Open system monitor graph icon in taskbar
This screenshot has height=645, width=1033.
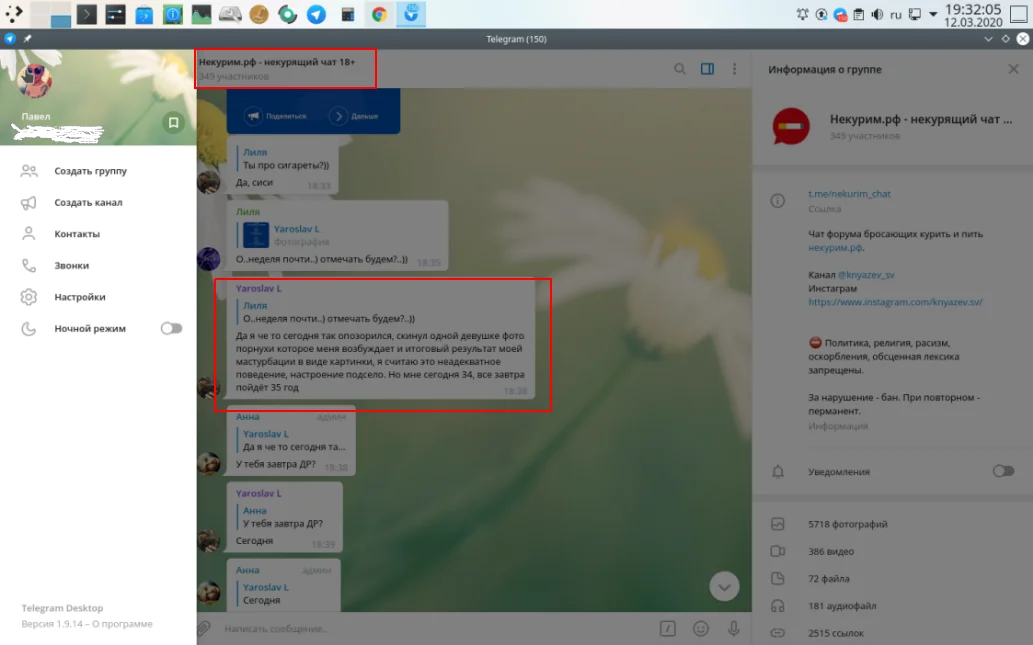[x=202, y=14]
